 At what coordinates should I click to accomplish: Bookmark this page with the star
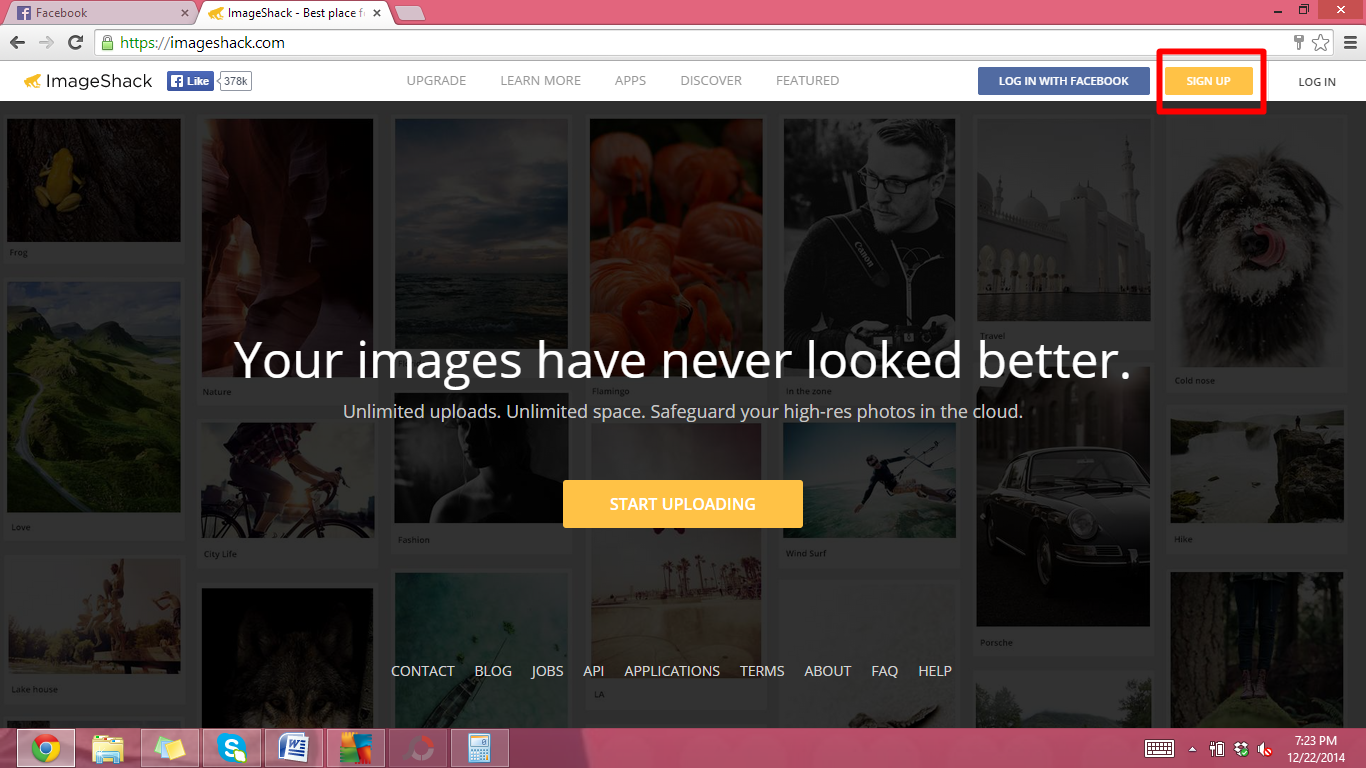point(1320,42)
